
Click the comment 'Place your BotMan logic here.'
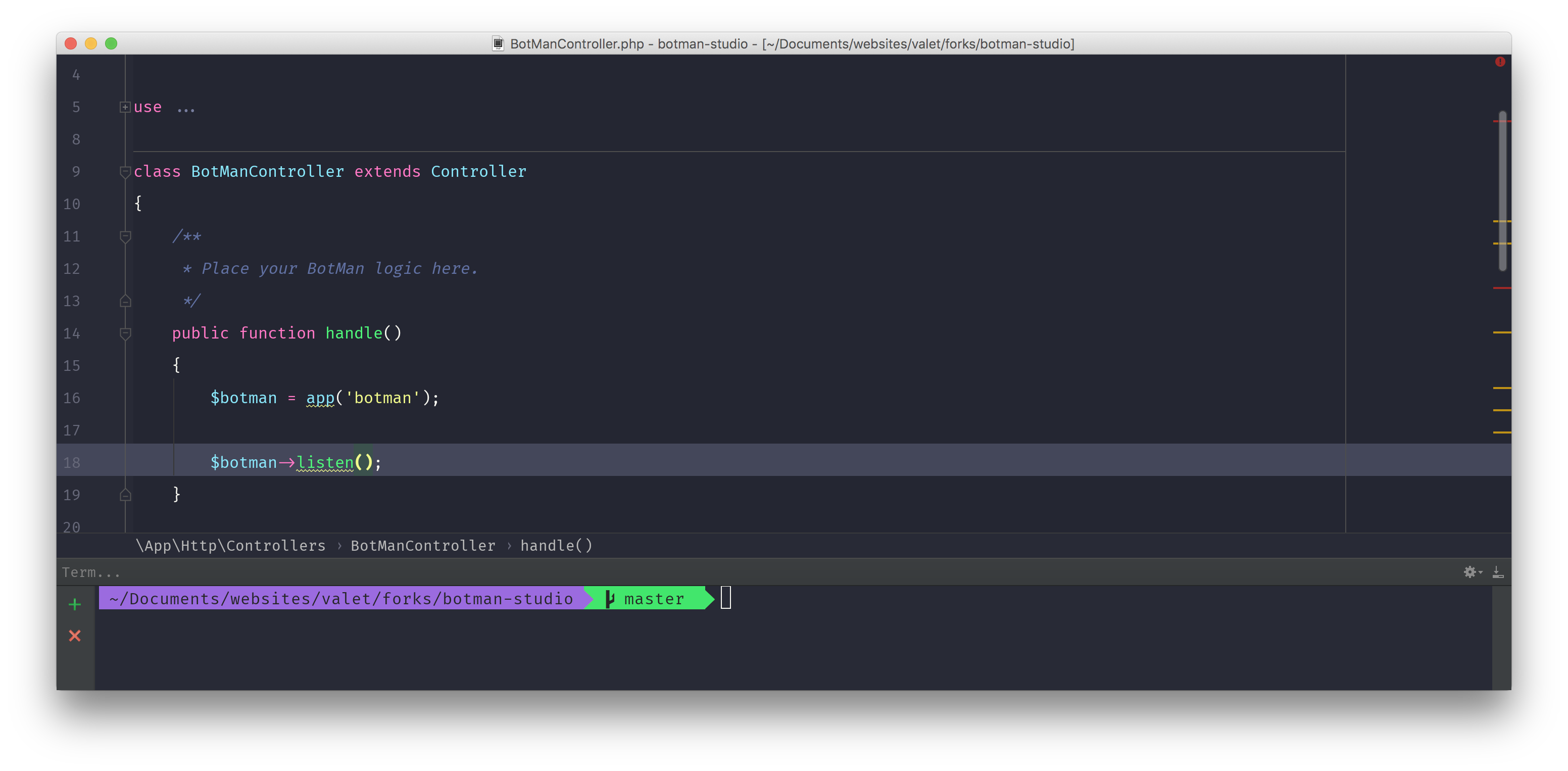click(x=339, y=269)
